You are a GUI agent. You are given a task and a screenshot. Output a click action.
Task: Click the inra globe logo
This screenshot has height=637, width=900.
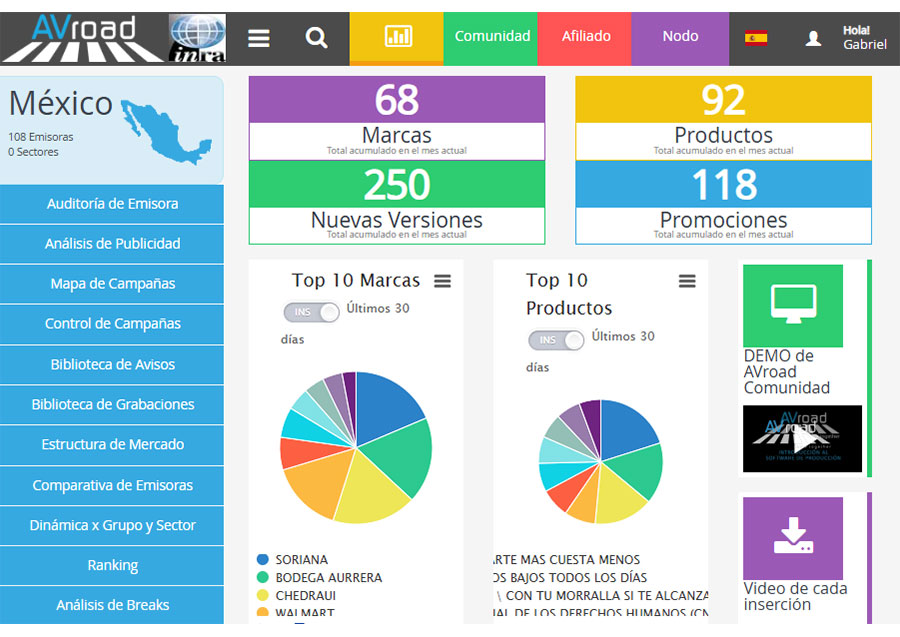[x=197, y=38]
